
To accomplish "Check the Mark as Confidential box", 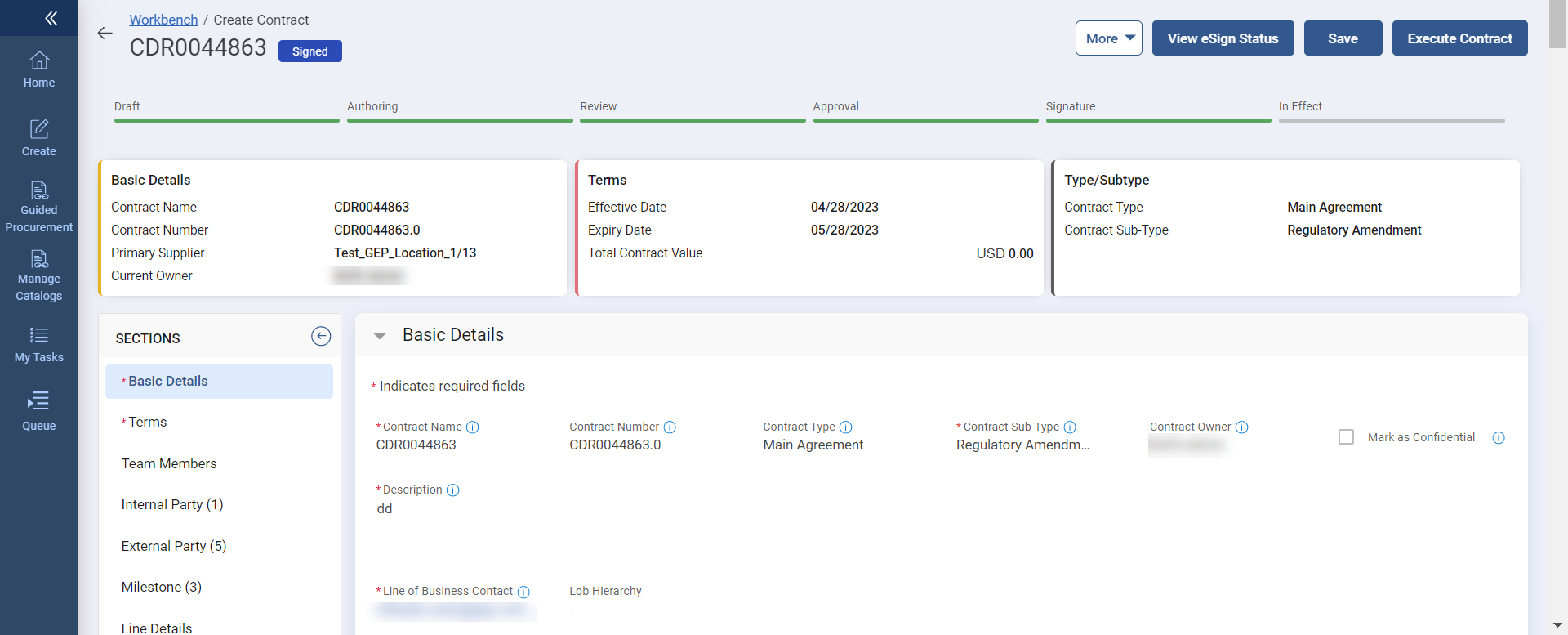I will pyautogui.click(x=1346, y=437).
